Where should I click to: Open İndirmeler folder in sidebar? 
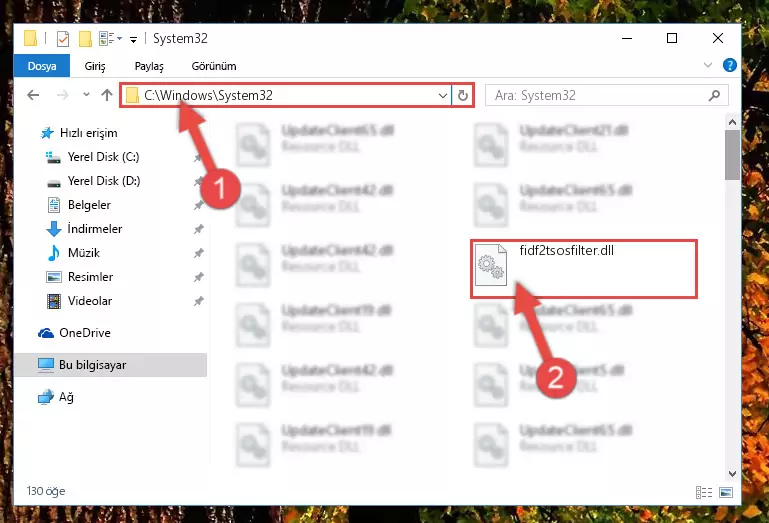point(95,229)
